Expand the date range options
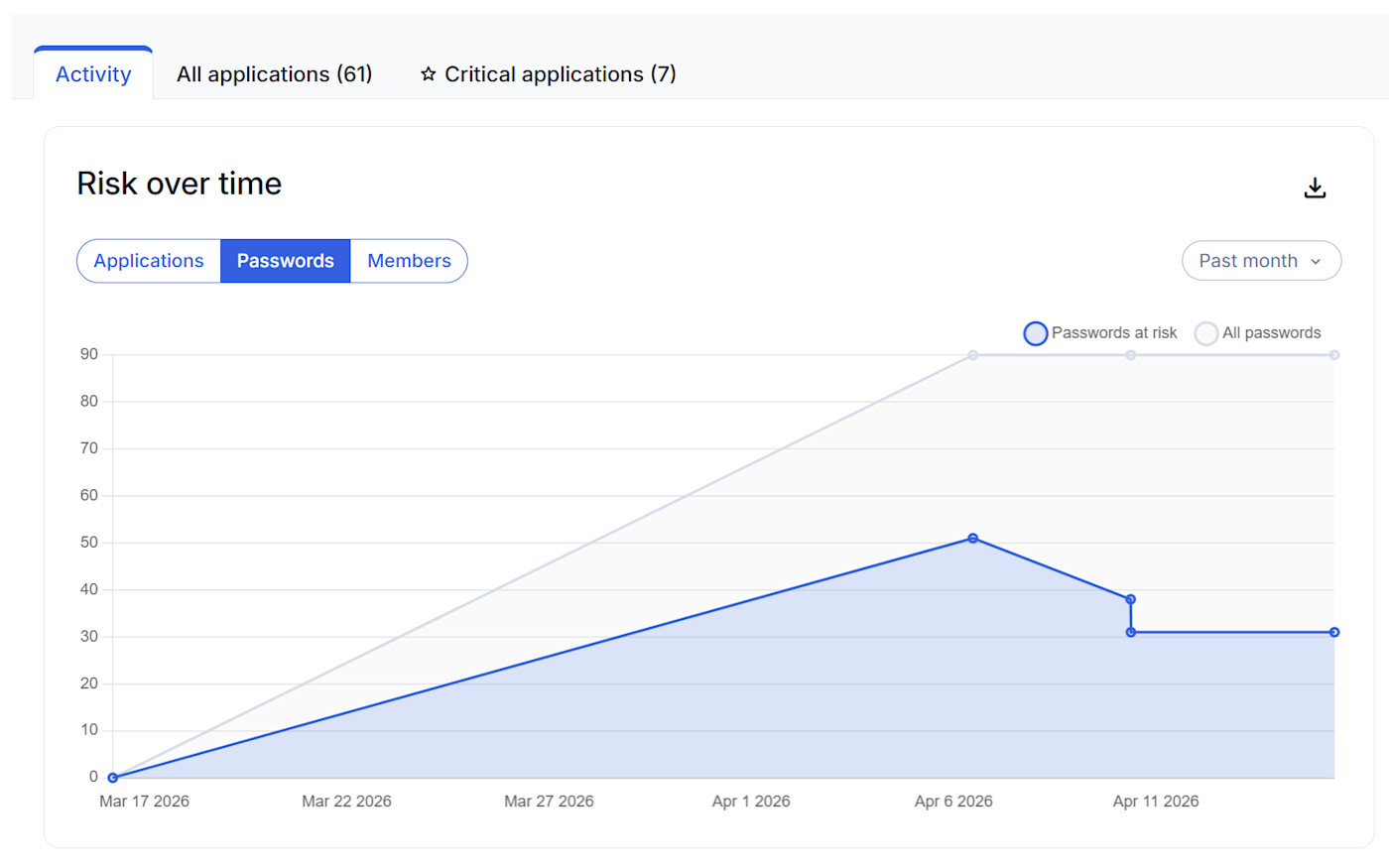The height and width of the screenshot is (868, 1389). (x=1261, y=260)
